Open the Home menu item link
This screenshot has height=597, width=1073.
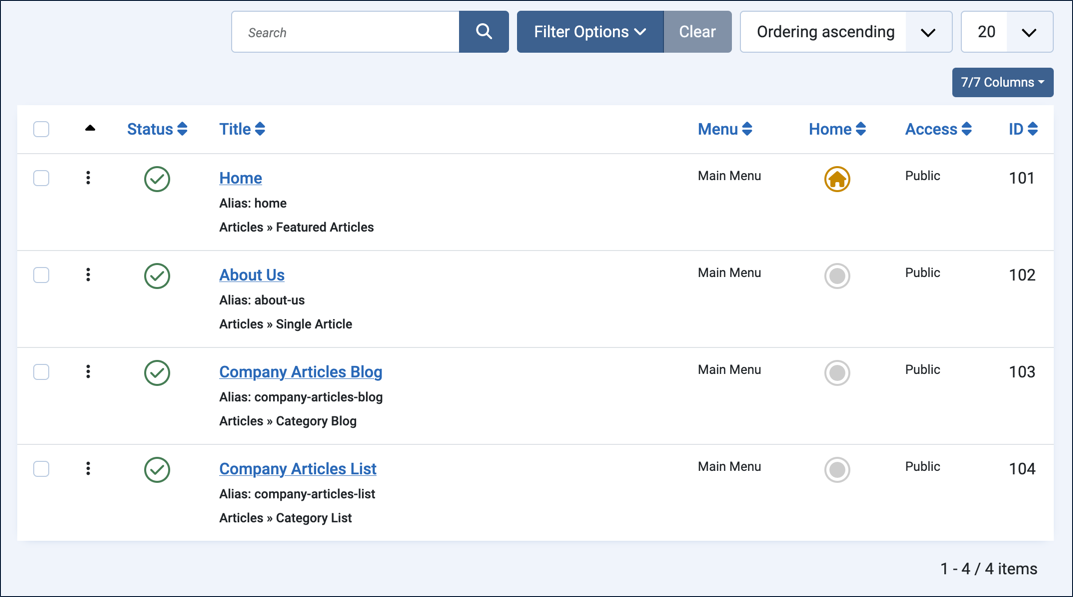pyautogui.click(x=240, y=178)
